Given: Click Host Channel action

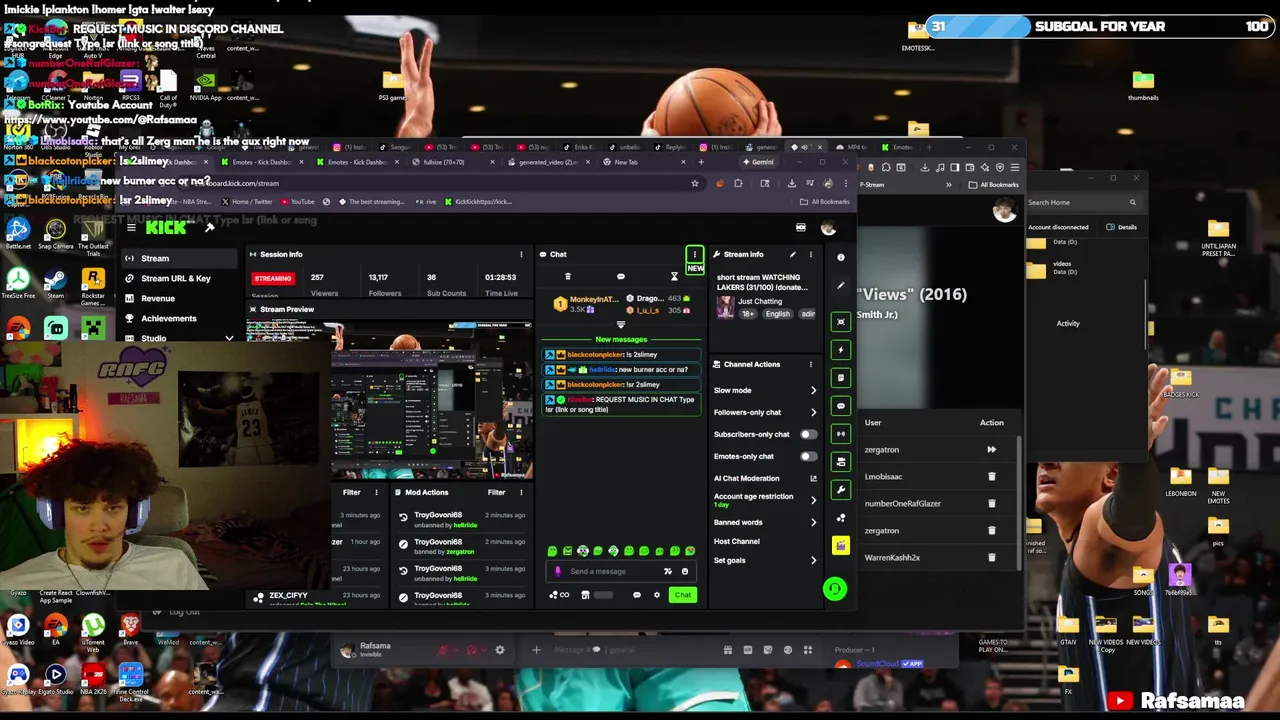Looking at the screenshot, I should point(737,541).
